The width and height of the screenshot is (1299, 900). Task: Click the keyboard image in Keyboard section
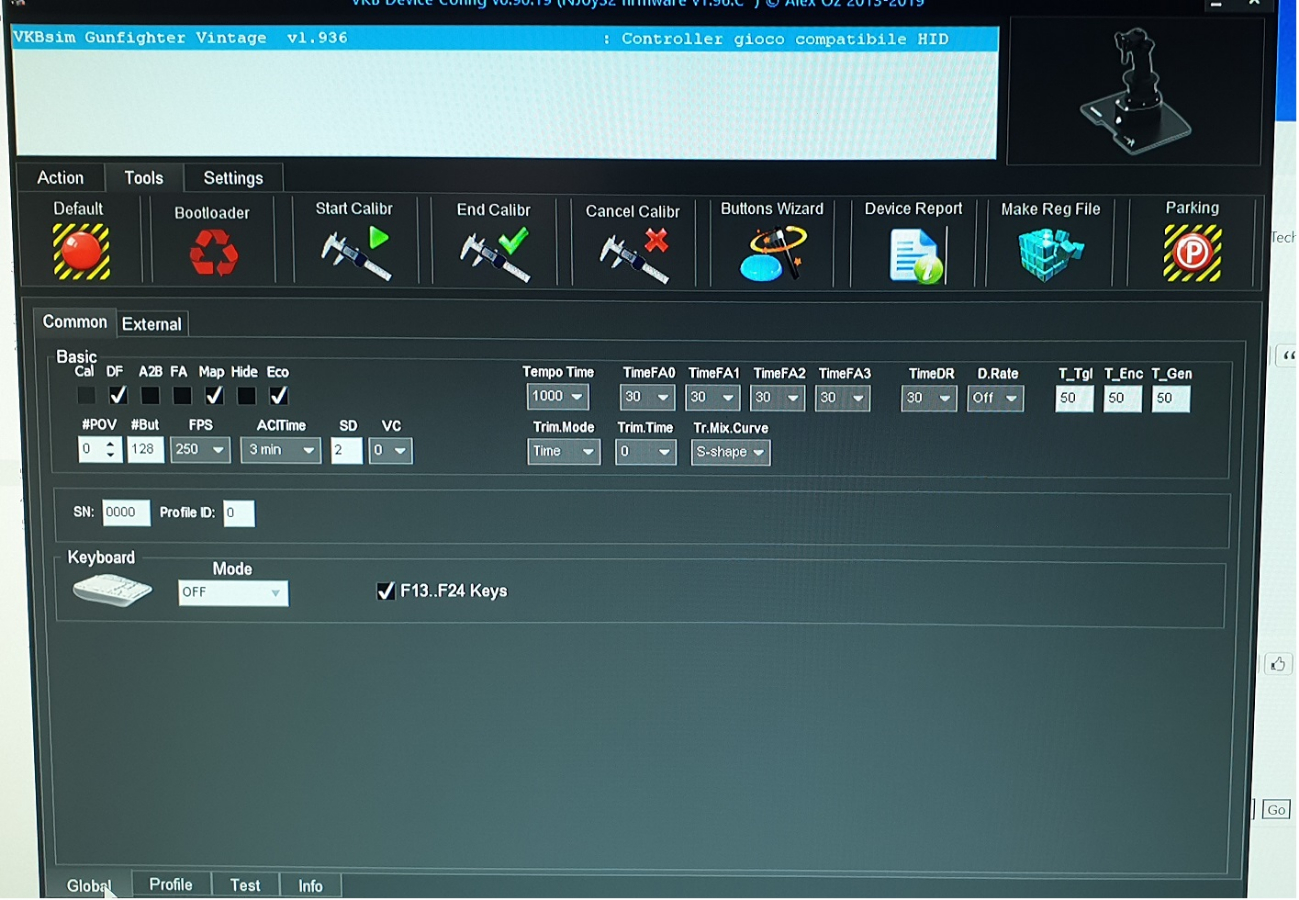click(112, 590)
